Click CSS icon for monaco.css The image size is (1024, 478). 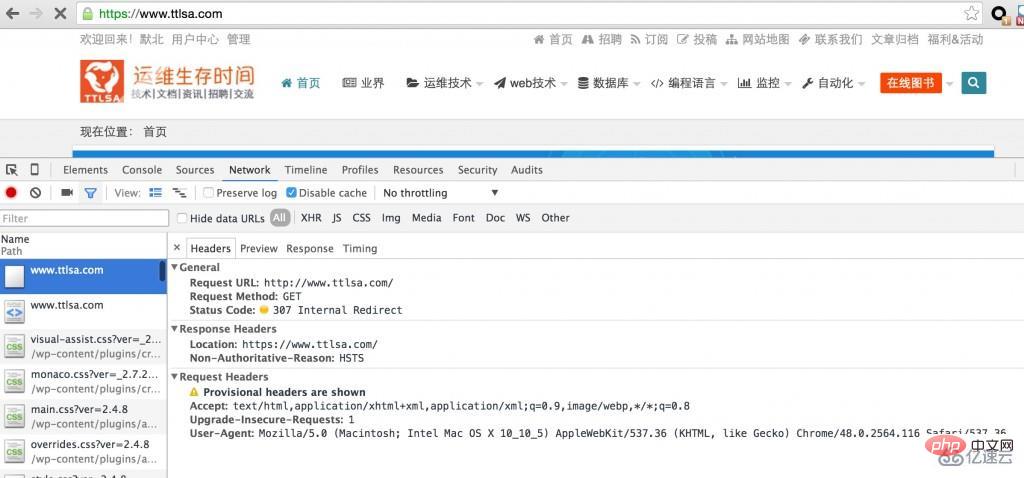pos(14,381)
